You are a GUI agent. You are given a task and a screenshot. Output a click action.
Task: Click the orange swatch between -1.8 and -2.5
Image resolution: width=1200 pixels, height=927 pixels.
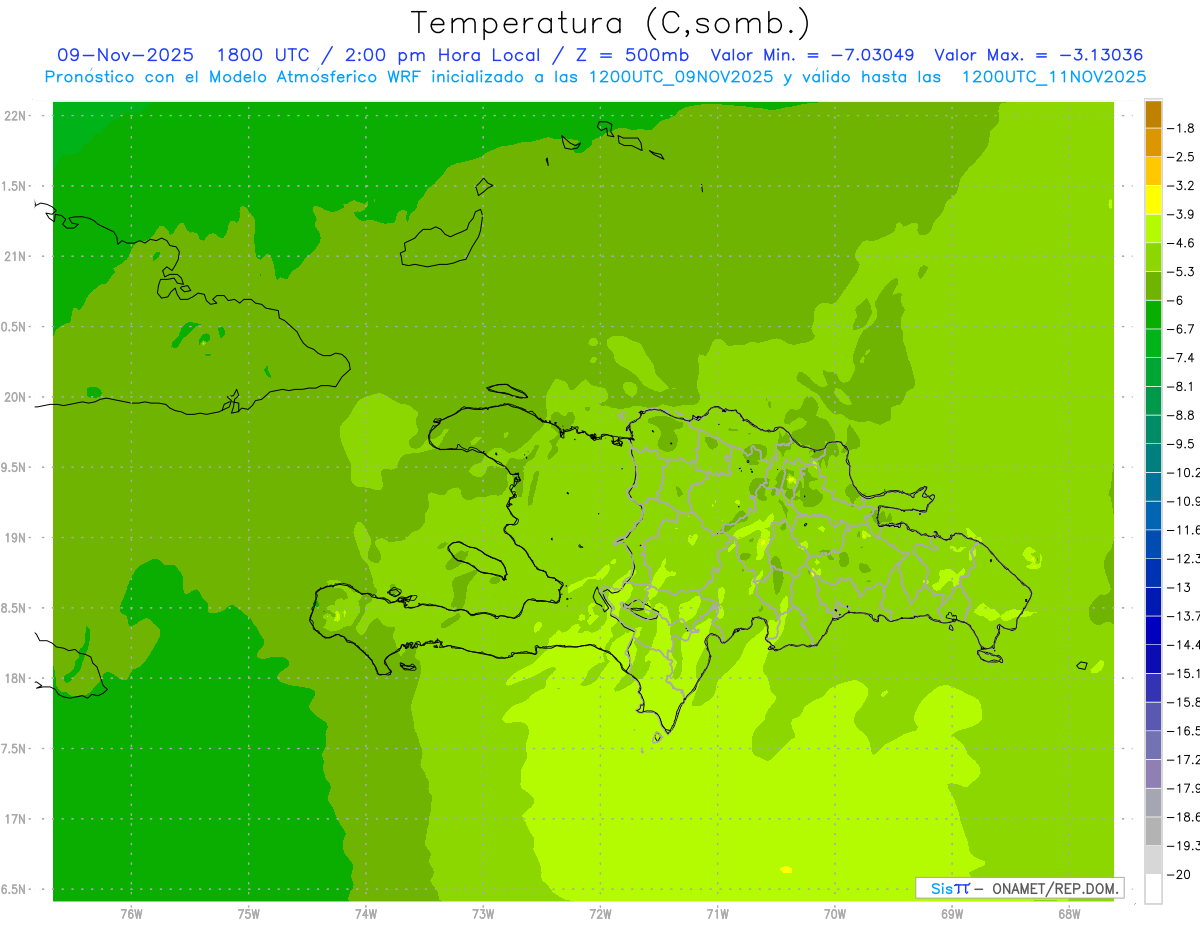click(1153, 143)
